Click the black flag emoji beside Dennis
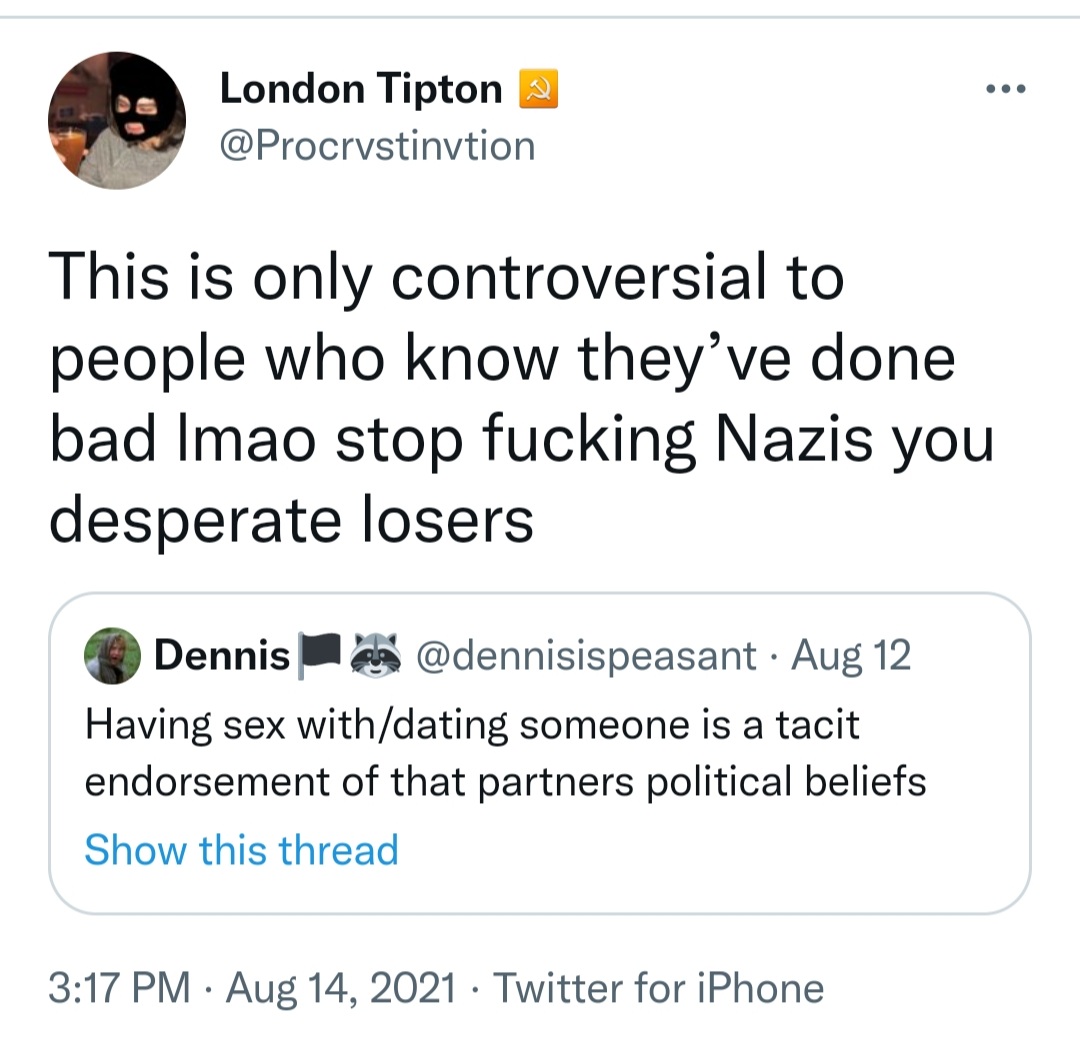 [320, 655]
